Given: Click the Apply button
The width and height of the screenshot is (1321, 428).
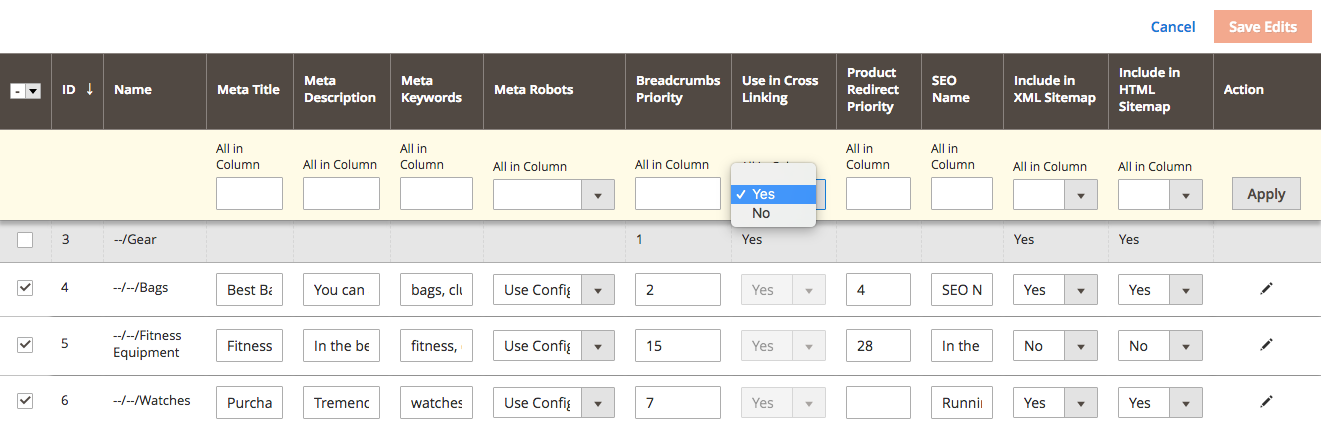Looking at the screenshot, I should pyautogui.click(x=1266, y=194).
